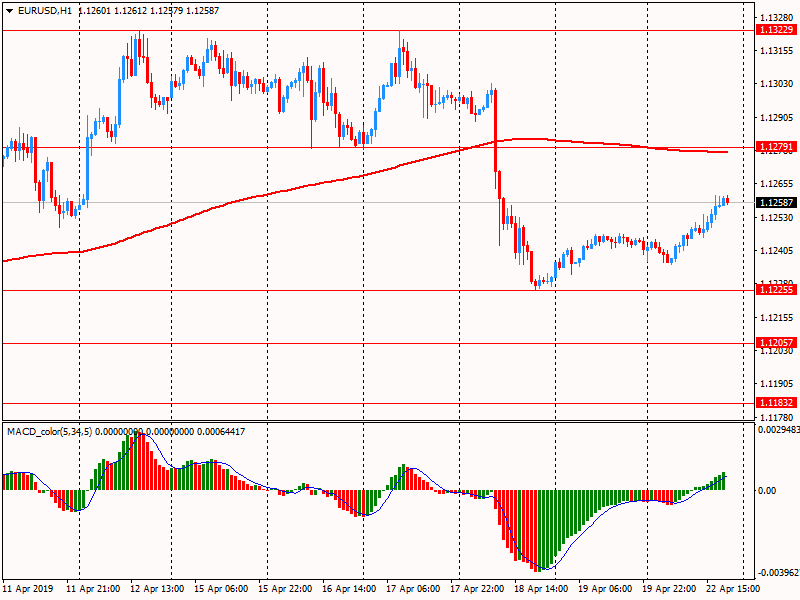Image resolution: width=800 pixels, height=600 pixels.
Task: Select the EURUSD,H1 chart title
Action: [x=44, y=11]
